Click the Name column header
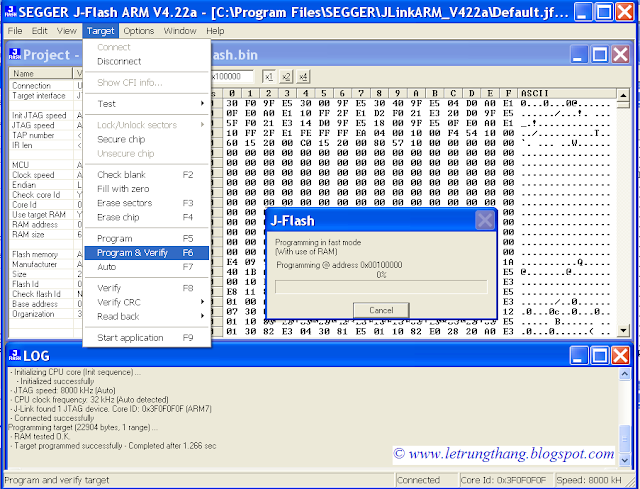 (x=41, y=73)
